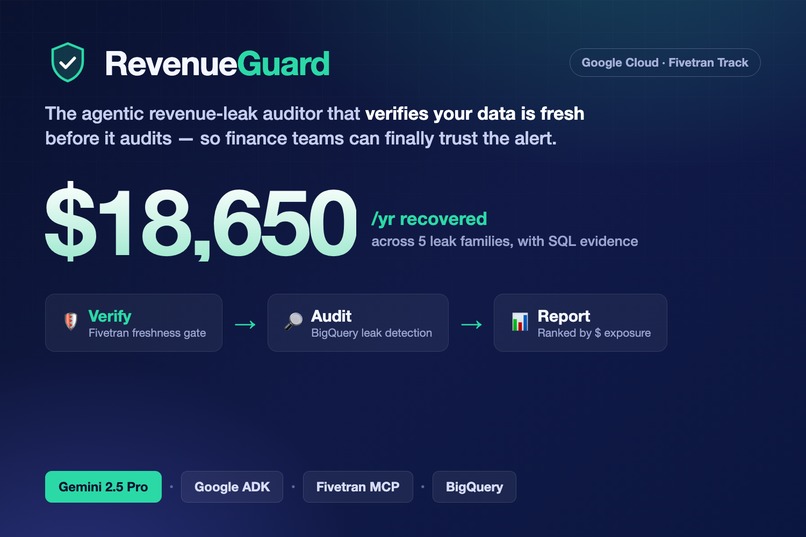The image size is (806, 537).
Task: Select the Google Cloud · Fivetran Track badge
Action: [665, 63]
